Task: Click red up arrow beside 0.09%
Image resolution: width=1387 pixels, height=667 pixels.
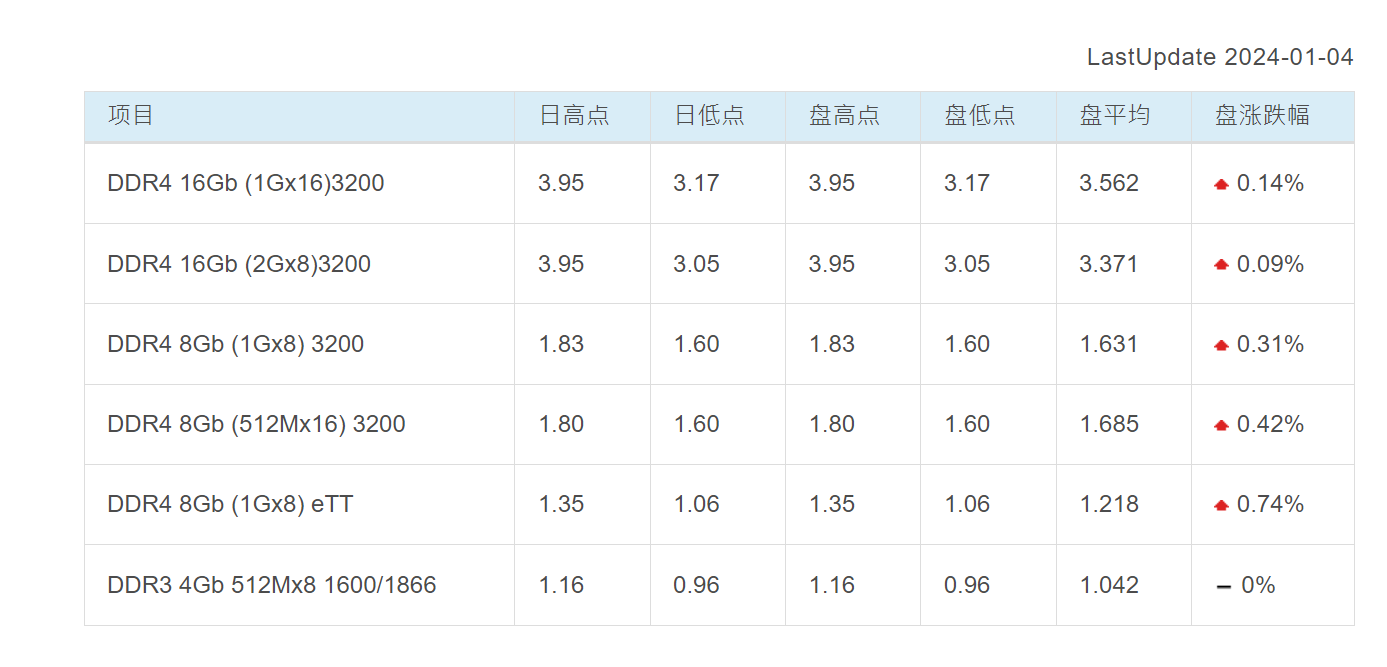Action: pos(1221,265)
